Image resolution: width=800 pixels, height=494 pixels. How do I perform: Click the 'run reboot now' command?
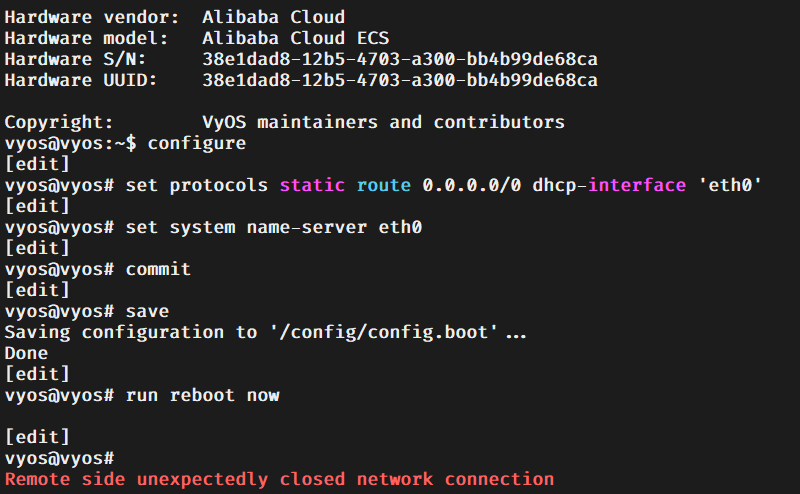point(203,395)
